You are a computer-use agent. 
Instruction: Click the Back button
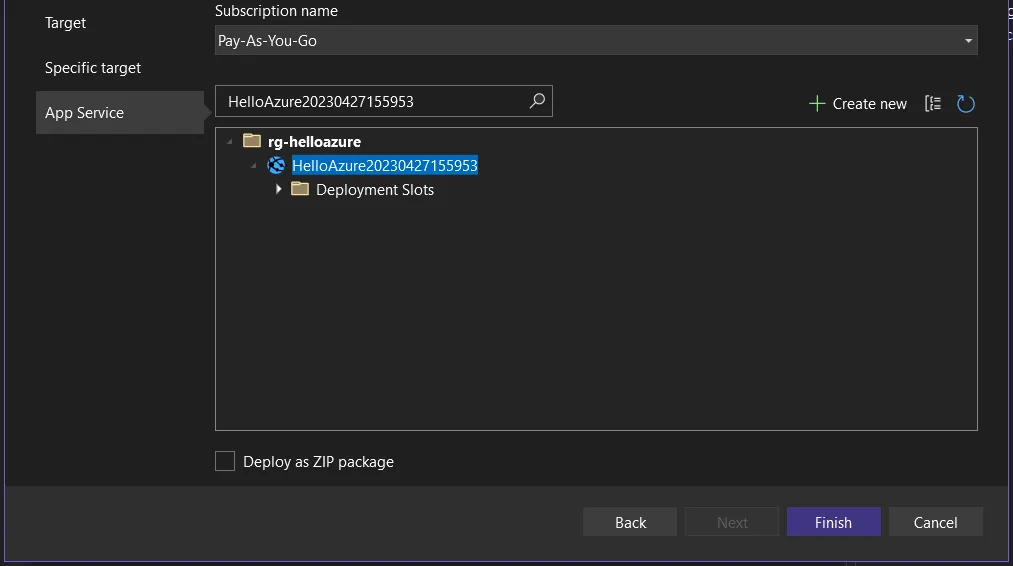coord(630,522)
